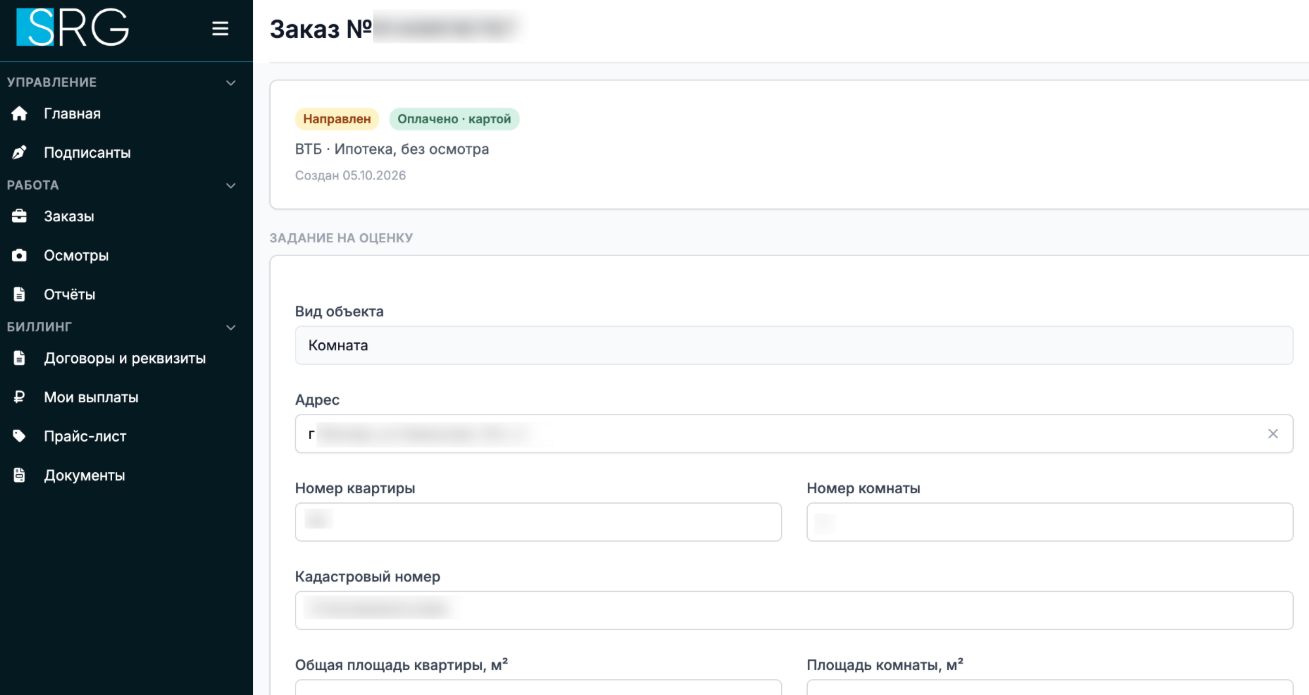Click the SRG logo
1309x695 pixels.
tap(73, 28)
